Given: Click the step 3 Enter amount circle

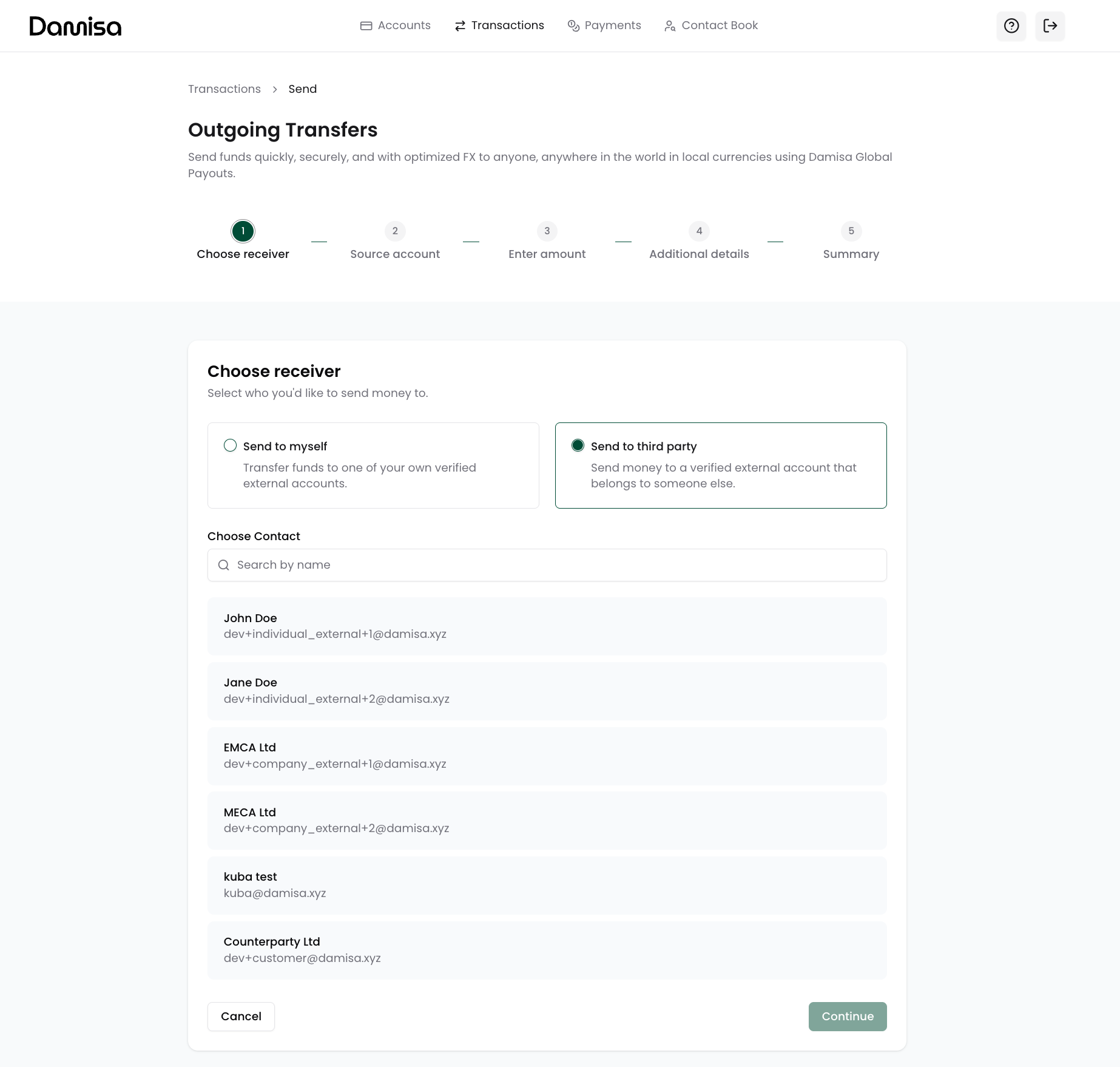Looking at the screenshot, I should pos(547,231).
